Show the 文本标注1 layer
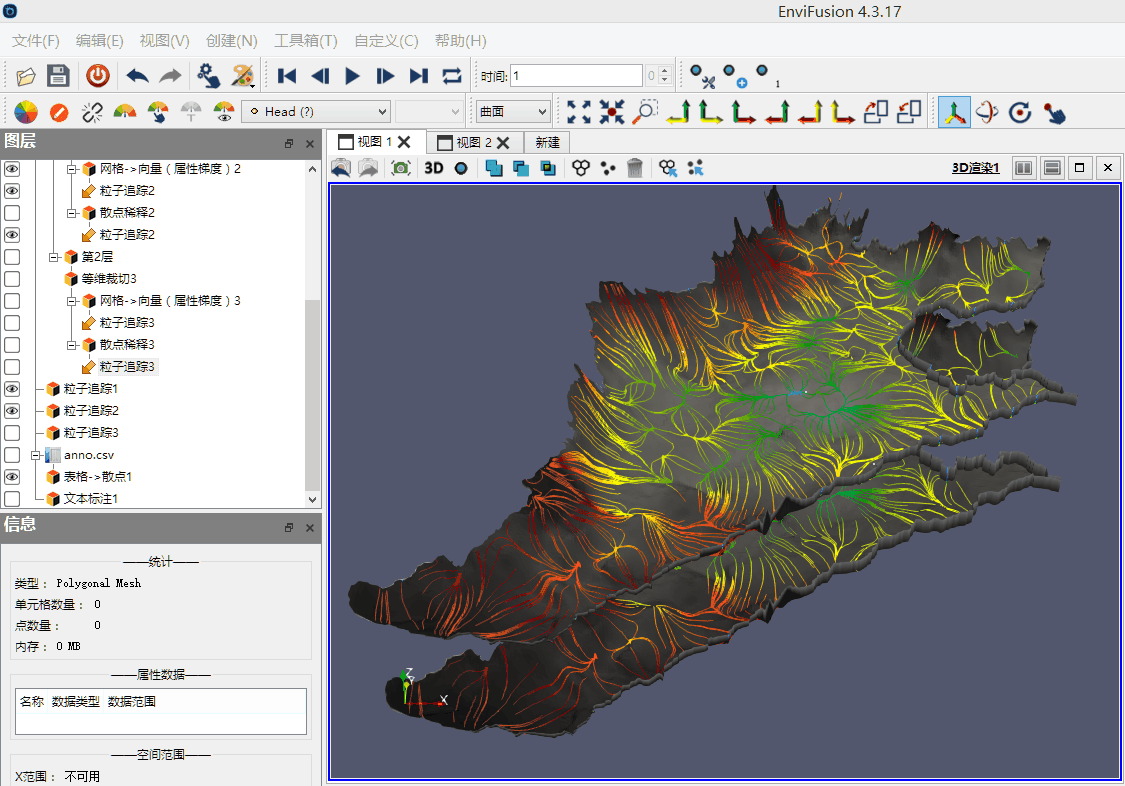This screenshot has width=1125, height=786. pos(12,498)
